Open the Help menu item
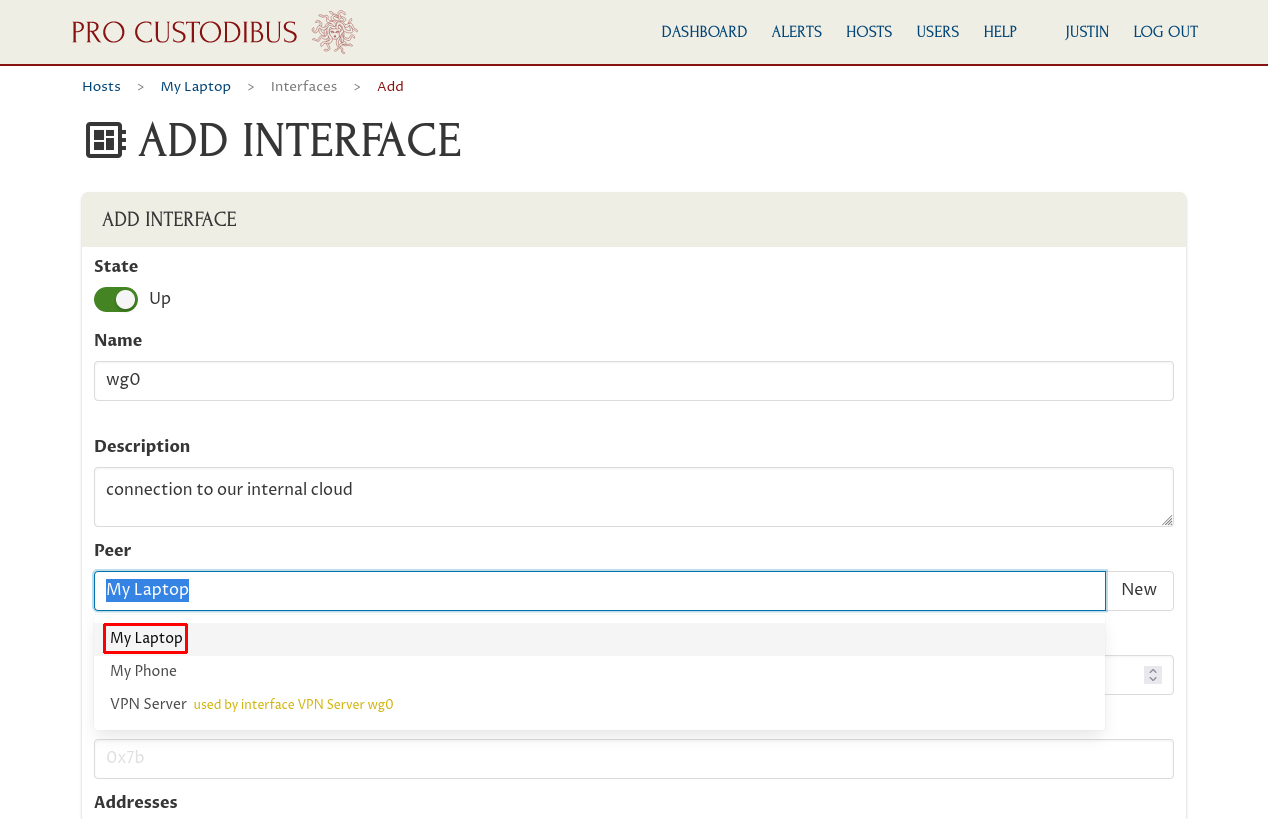 pyautogui.click(x=1000, y=32)
